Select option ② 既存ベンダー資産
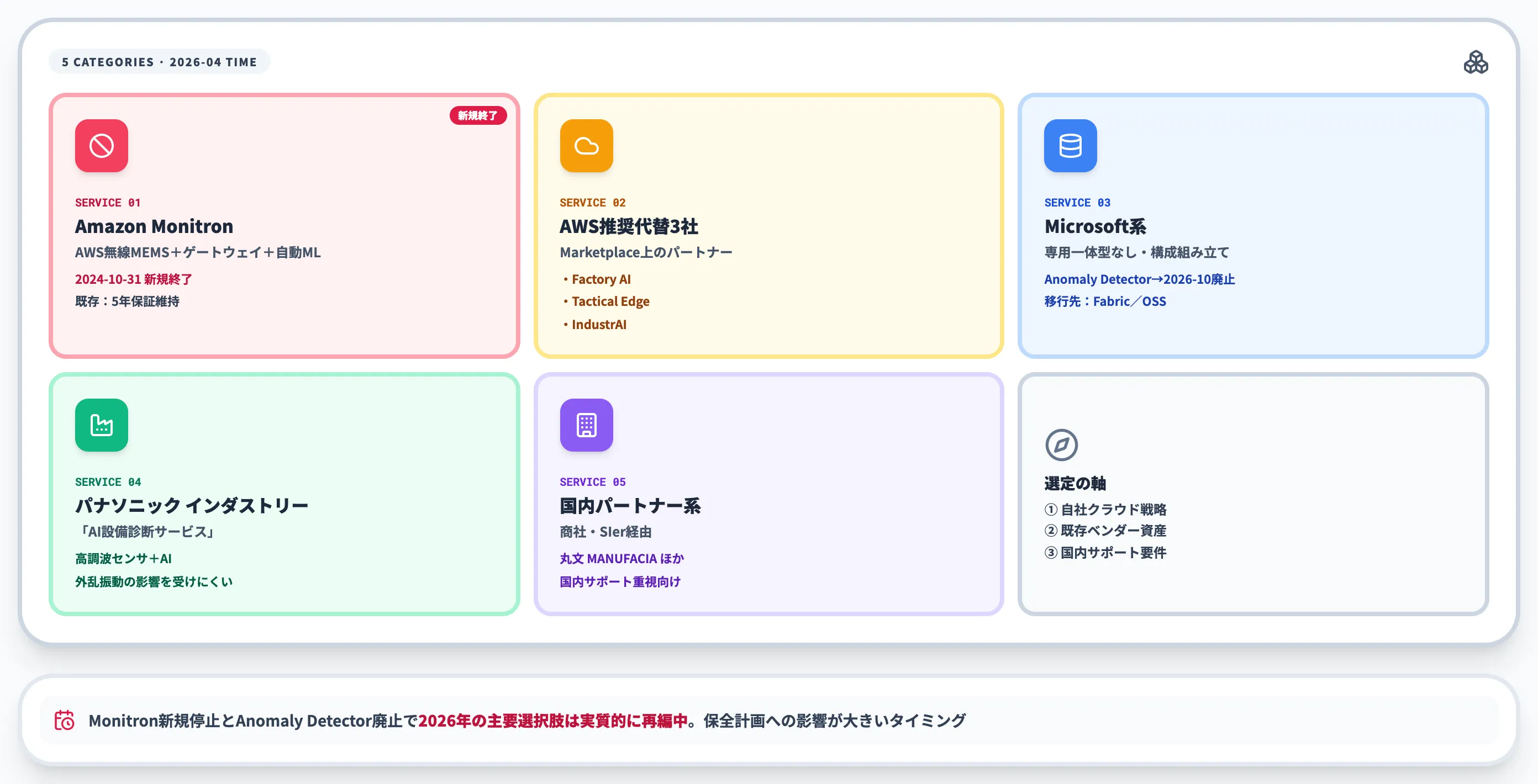Image resolution: width=1538 pixels, height=784 pixels. (x=1106, y=531)
